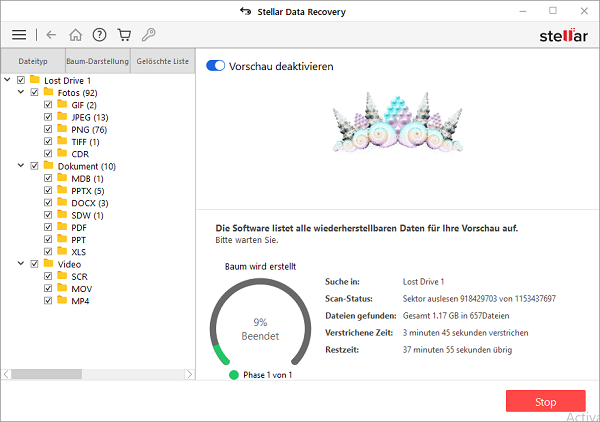
Task: Select the MDB (1) tree label
Action: [87, 178]
